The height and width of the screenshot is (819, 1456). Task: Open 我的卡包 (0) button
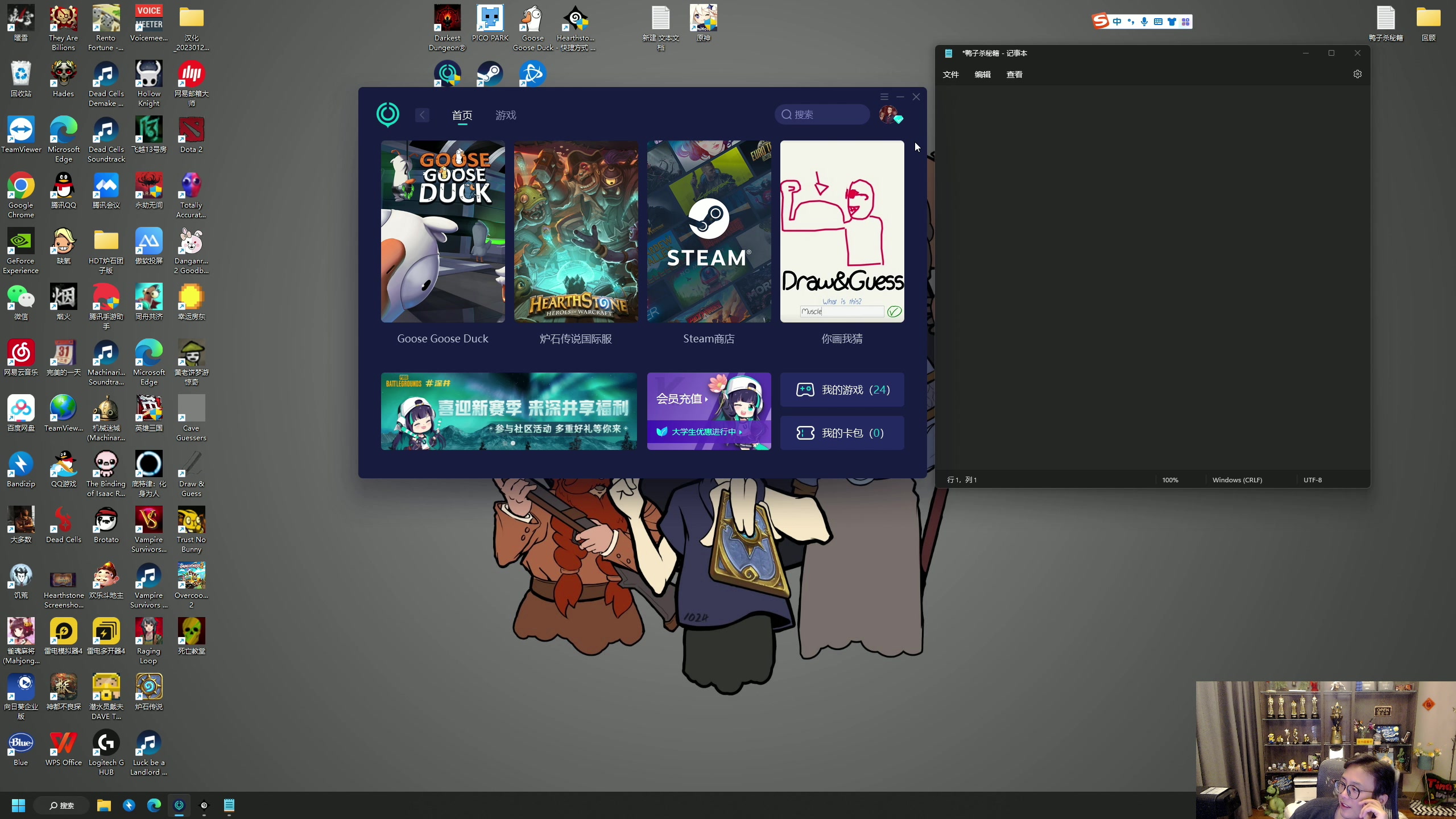point(842,433)
